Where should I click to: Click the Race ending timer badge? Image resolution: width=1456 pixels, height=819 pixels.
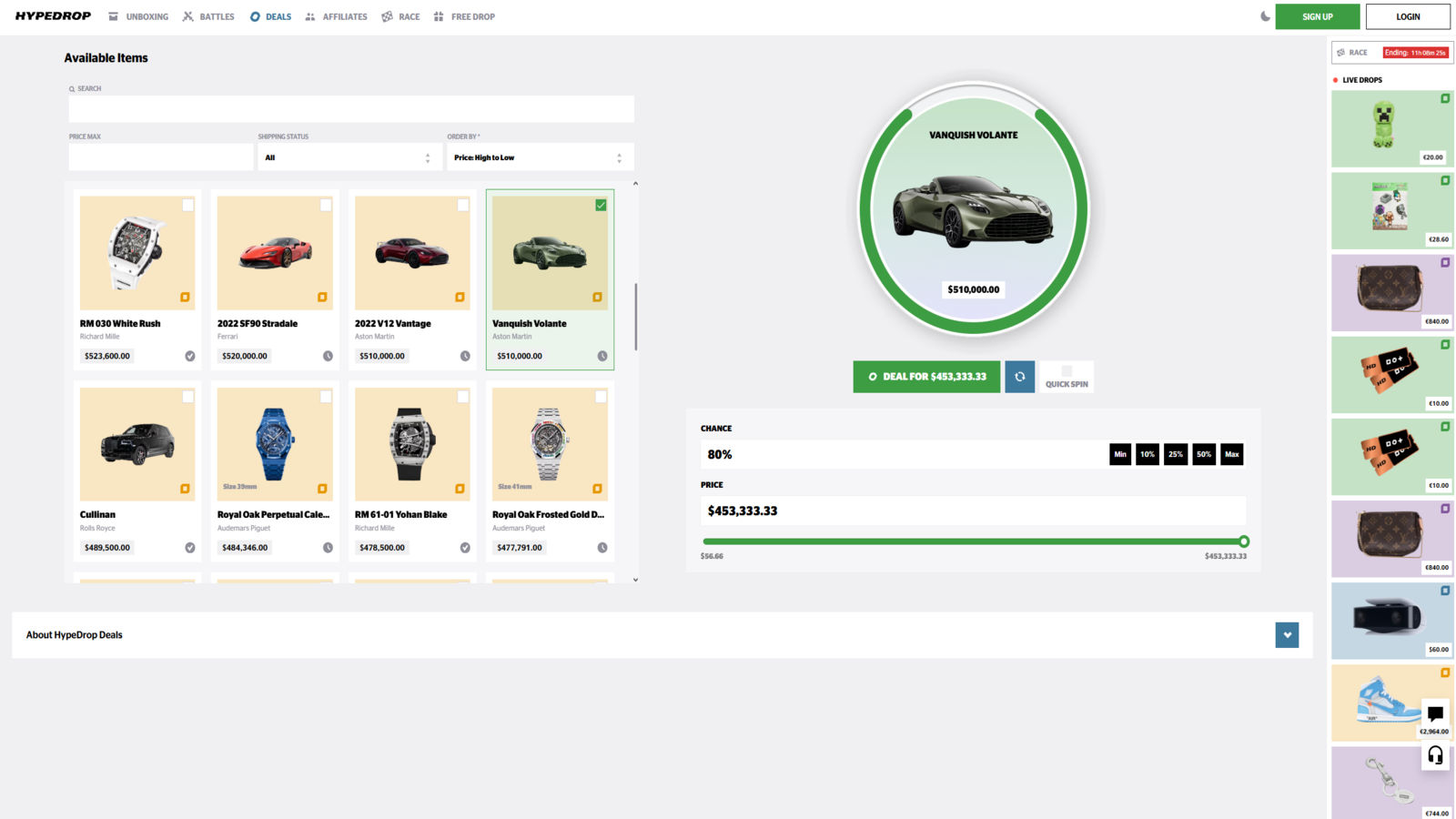[1415, 53]
